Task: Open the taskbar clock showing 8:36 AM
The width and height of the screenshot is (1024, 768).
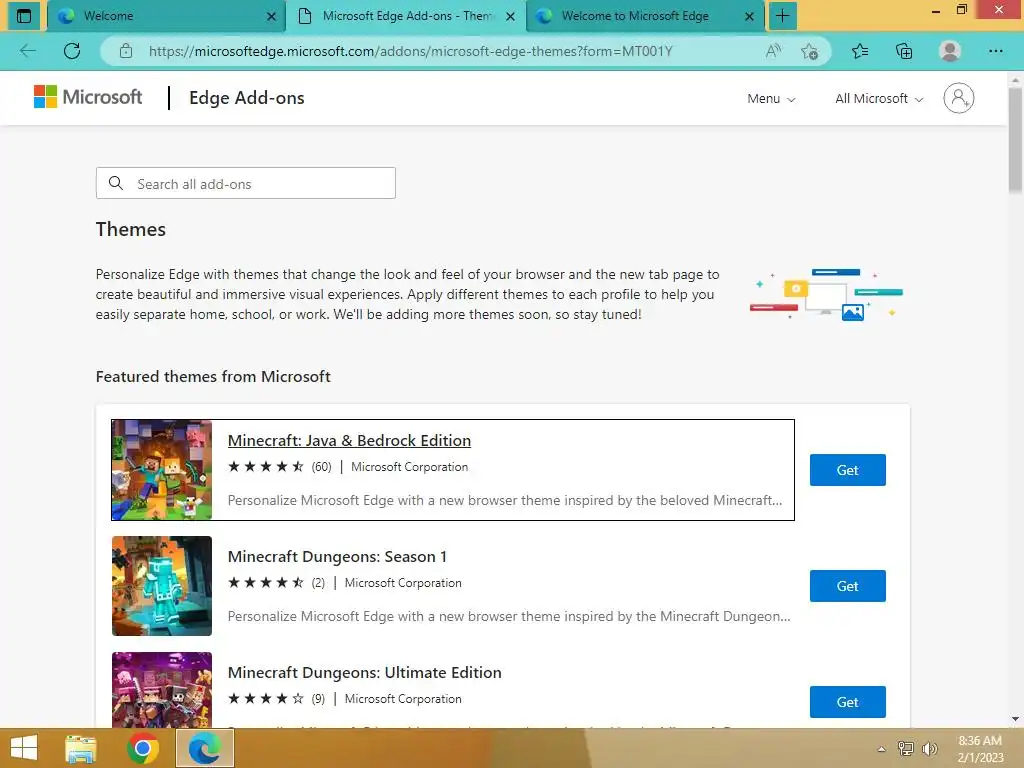Action: (980, 749)
